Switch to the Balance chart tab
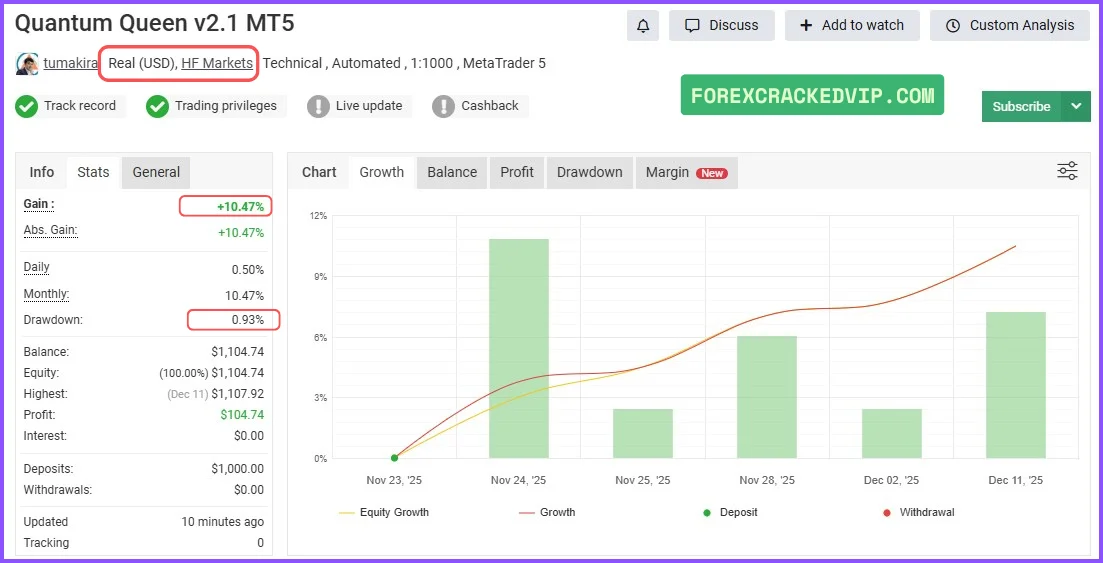 [452, 172]
